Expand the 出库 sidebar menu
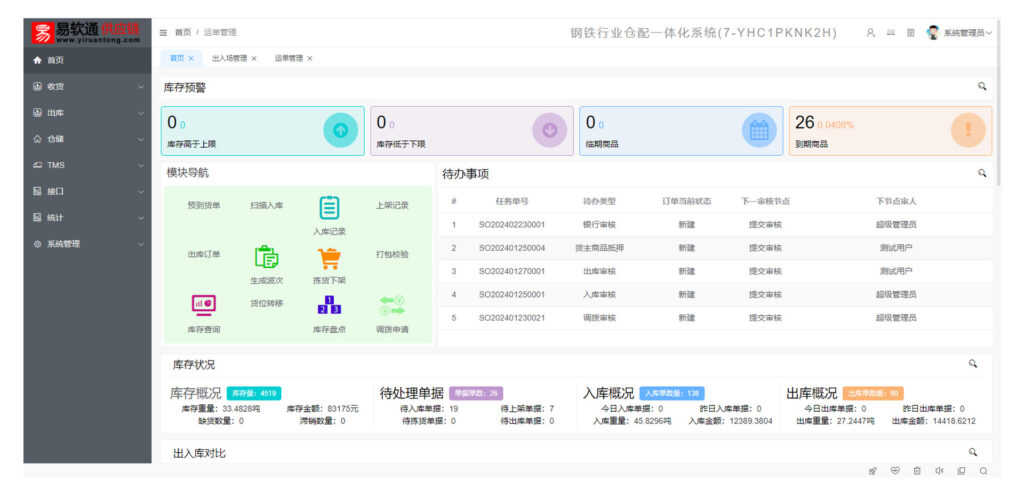The image size is (1024, 496). coord(88,112)
